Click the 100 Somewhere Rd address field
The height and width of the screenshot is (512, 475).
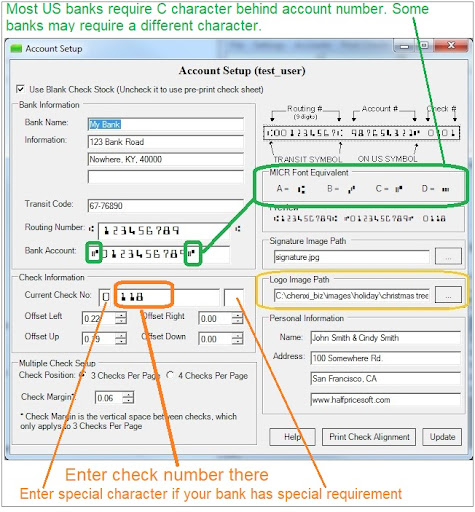click(386, 358)
